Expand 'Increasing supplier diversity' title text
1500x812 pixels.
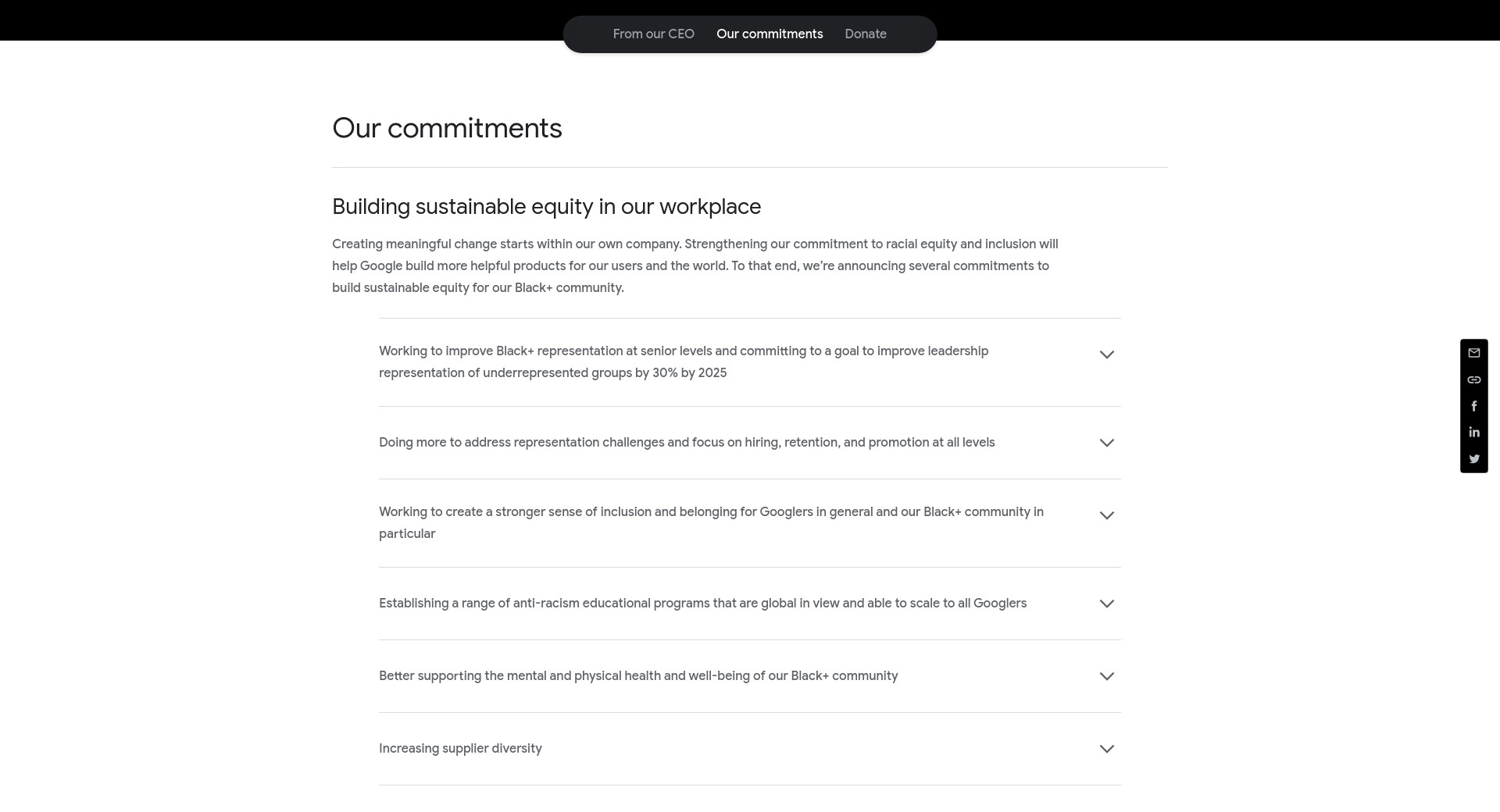460,749
